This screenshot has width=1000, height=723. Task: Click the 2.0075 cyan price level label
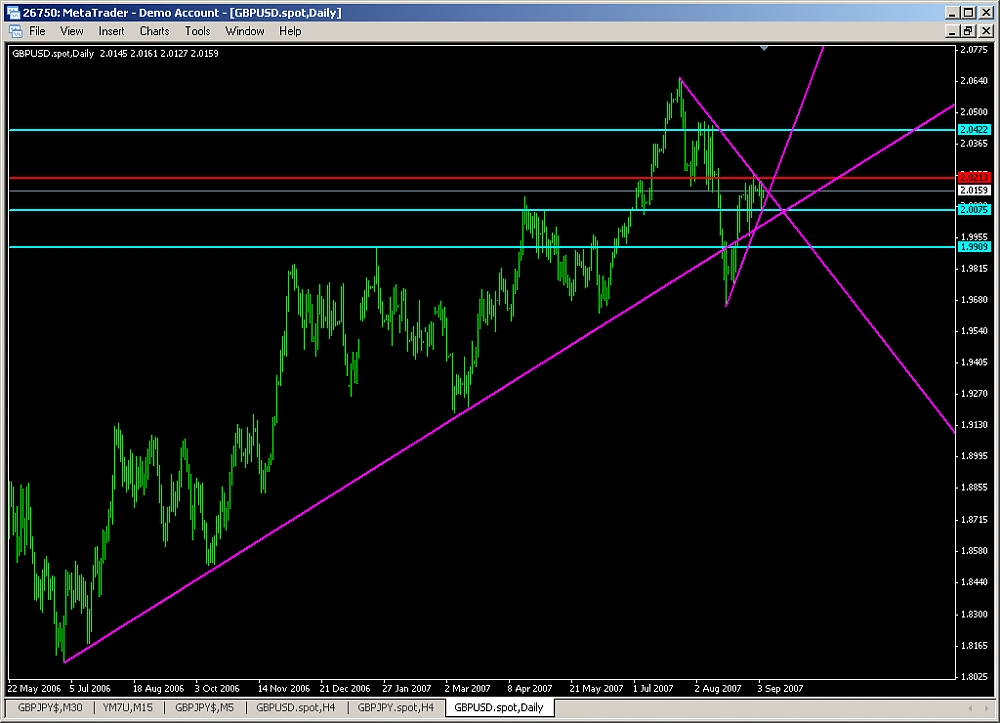(x=974, y=209)
